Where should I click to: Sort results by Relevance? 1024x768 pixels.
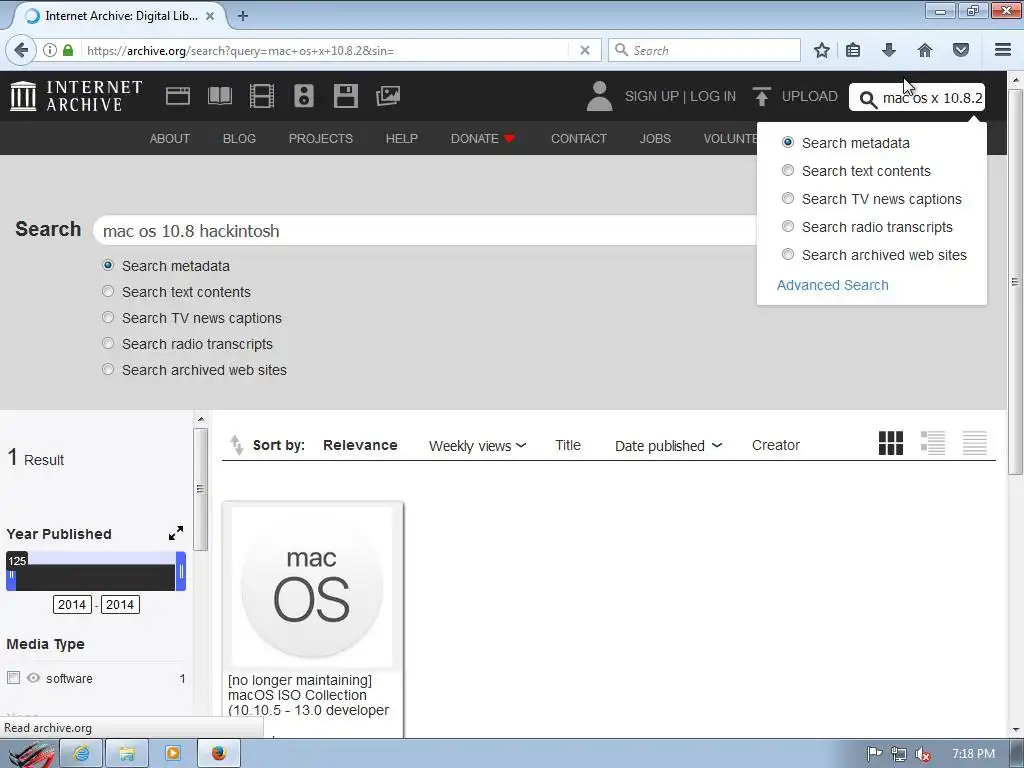[360, 445]
